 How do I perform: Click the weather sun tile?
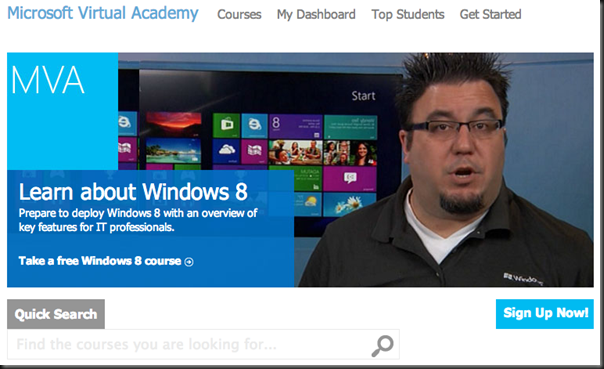tap(308, 204)
